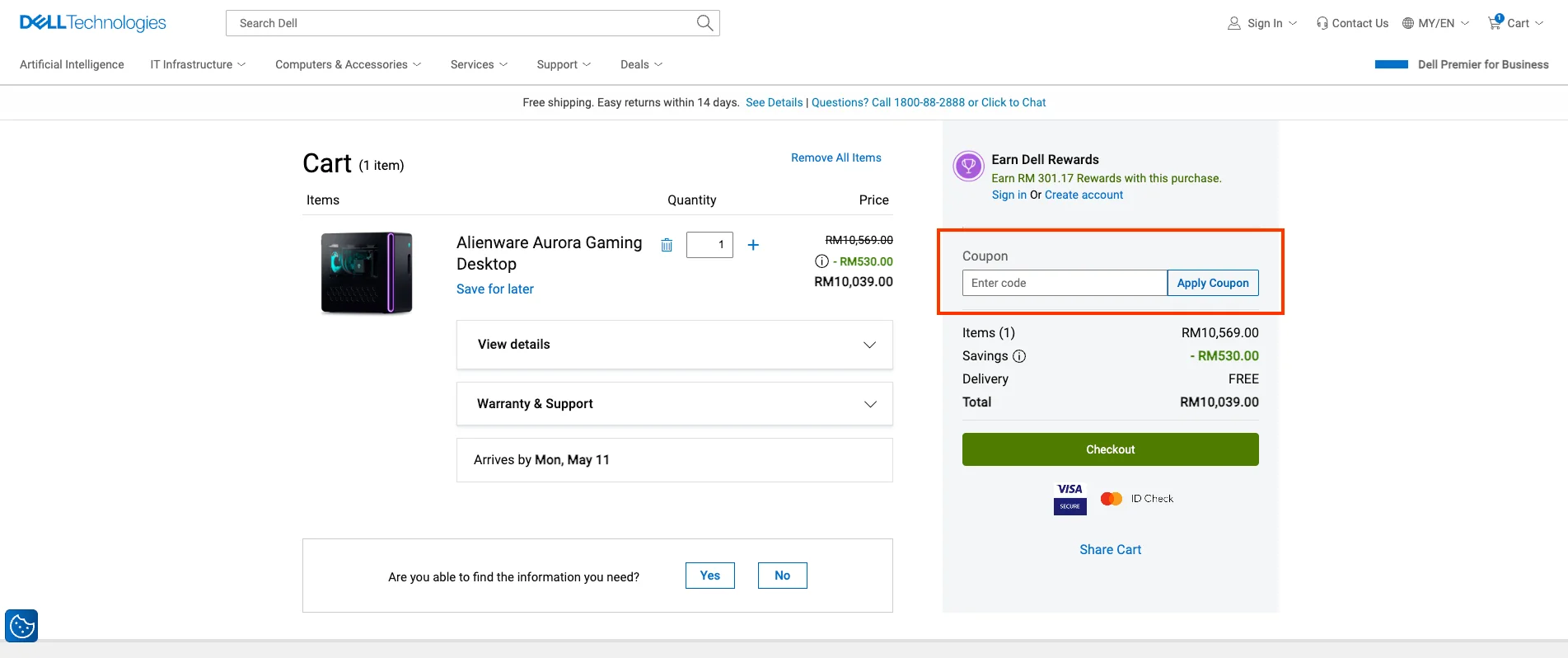
Task: Expand the Services menu
Action: 479,64
